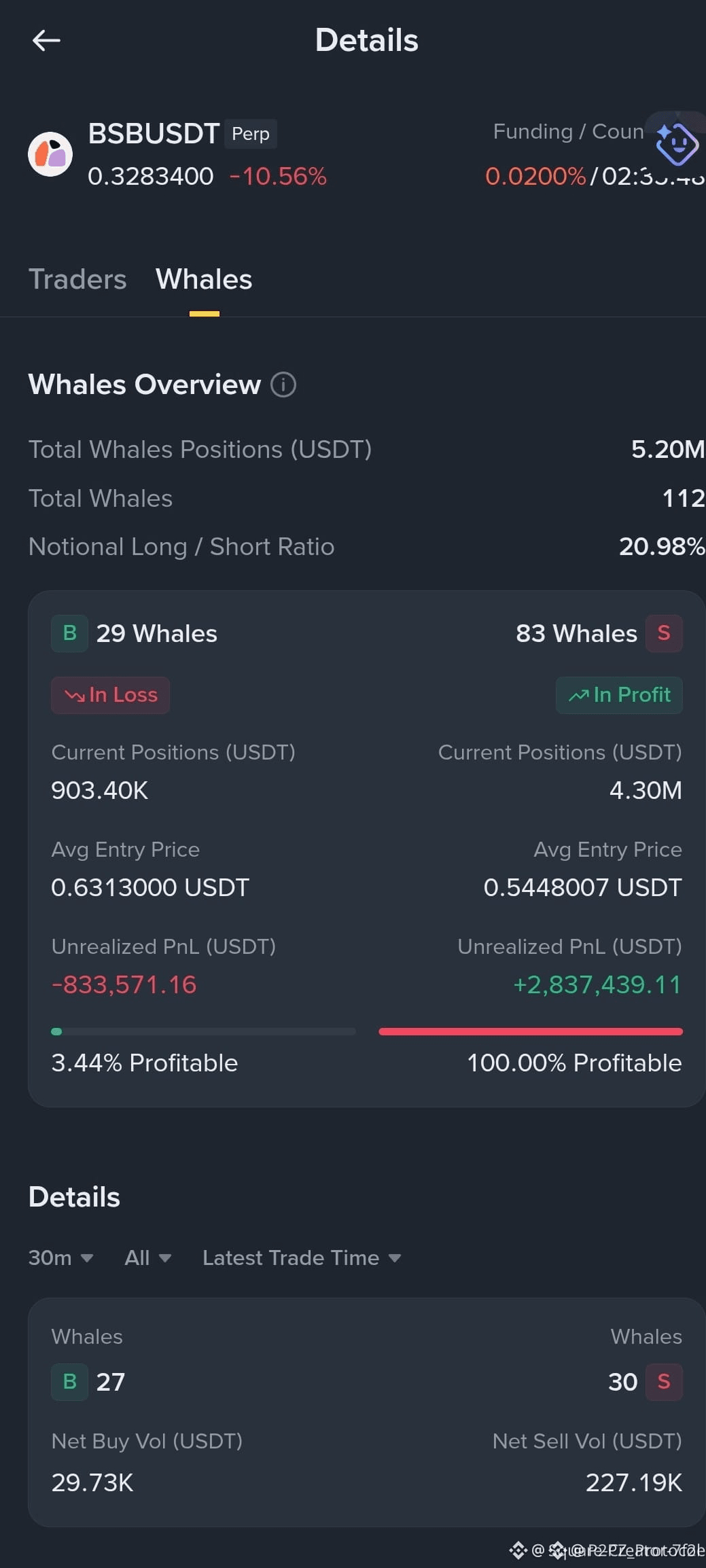Tap the green B badge beside 29 Whales

click(x=69, y=633)
